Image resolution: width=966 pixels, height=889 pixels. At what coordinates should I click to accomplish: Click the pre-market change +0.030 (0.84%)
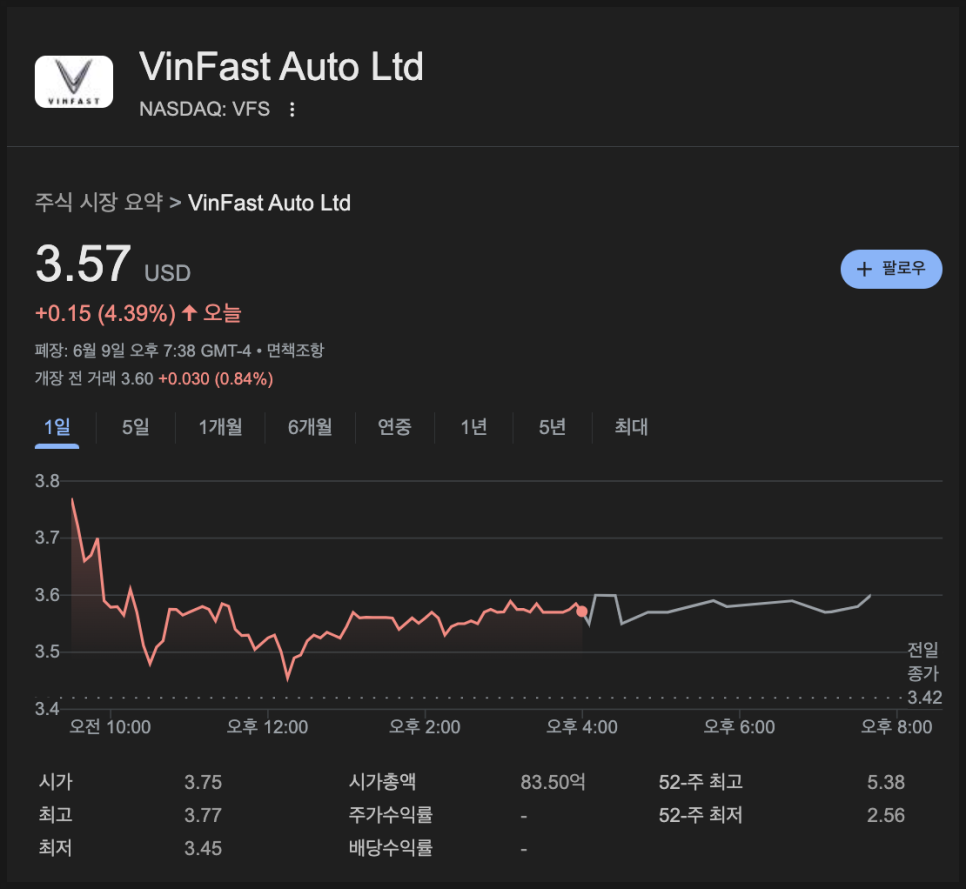click(216, 379)
